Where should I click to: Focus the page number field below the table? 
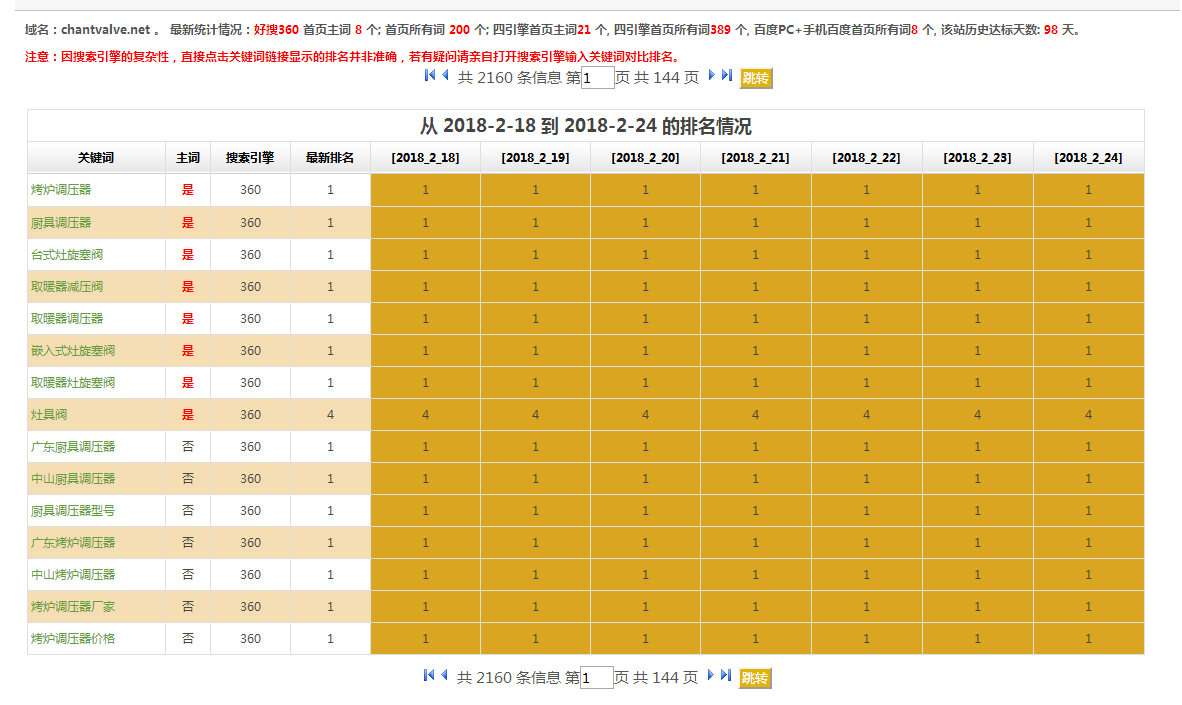[x=597, y=678]
